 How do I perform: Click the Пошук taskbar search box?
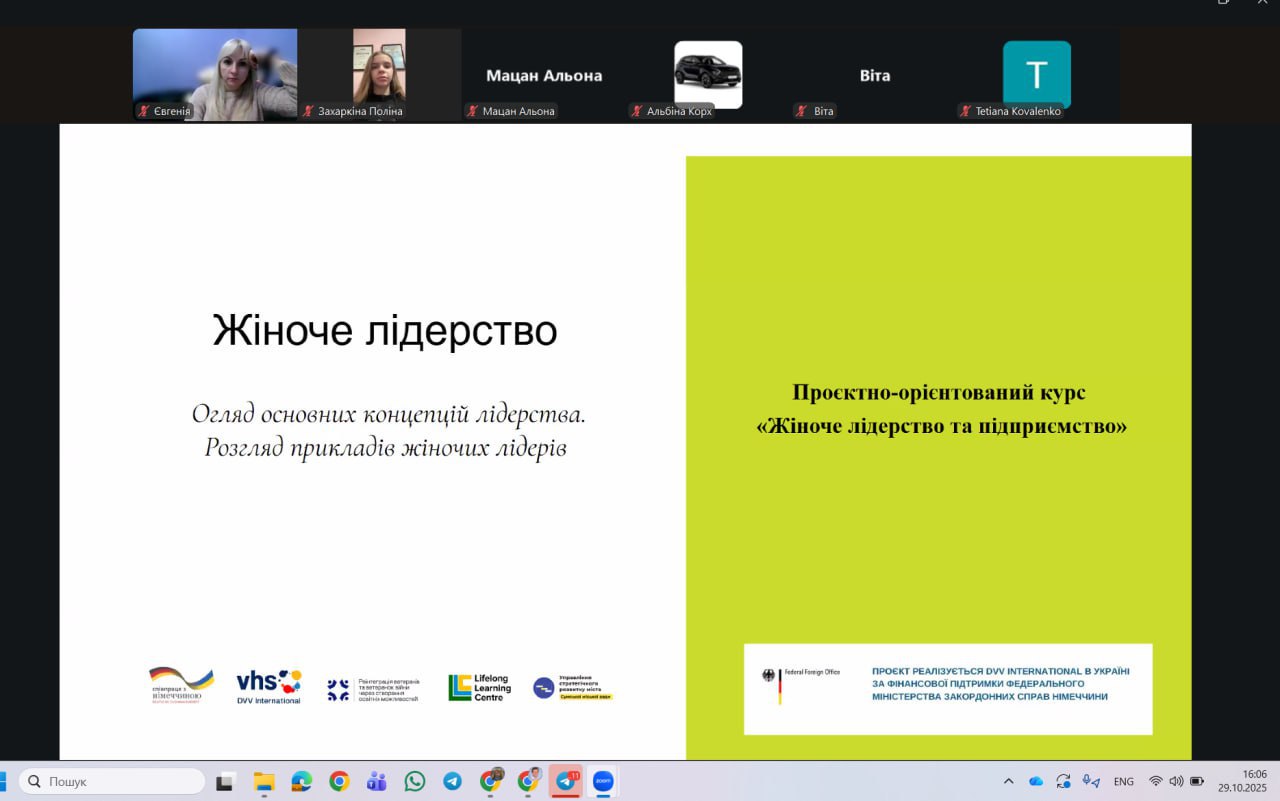pos(112,781)
